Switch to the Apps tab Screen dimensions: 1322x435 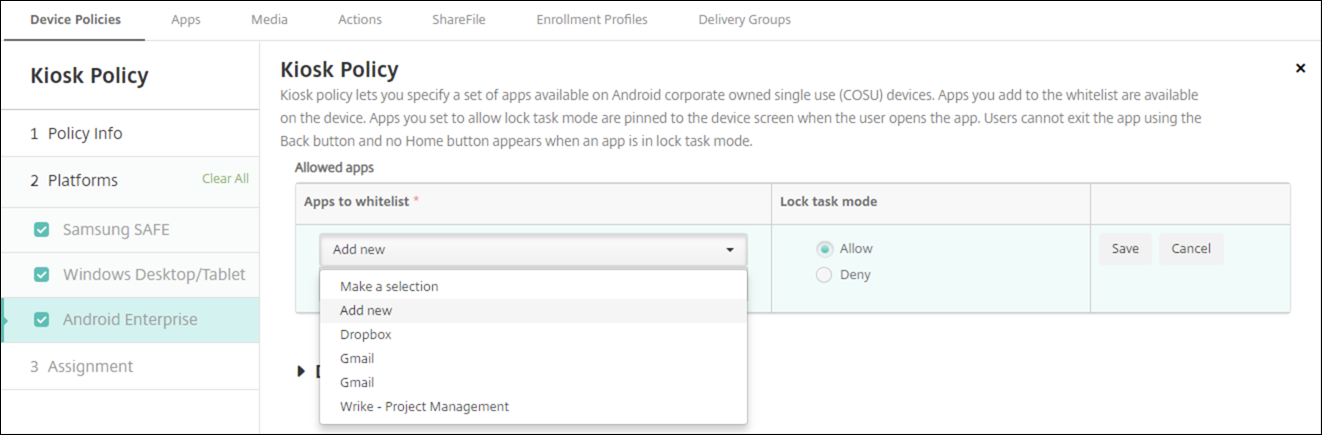186,19
